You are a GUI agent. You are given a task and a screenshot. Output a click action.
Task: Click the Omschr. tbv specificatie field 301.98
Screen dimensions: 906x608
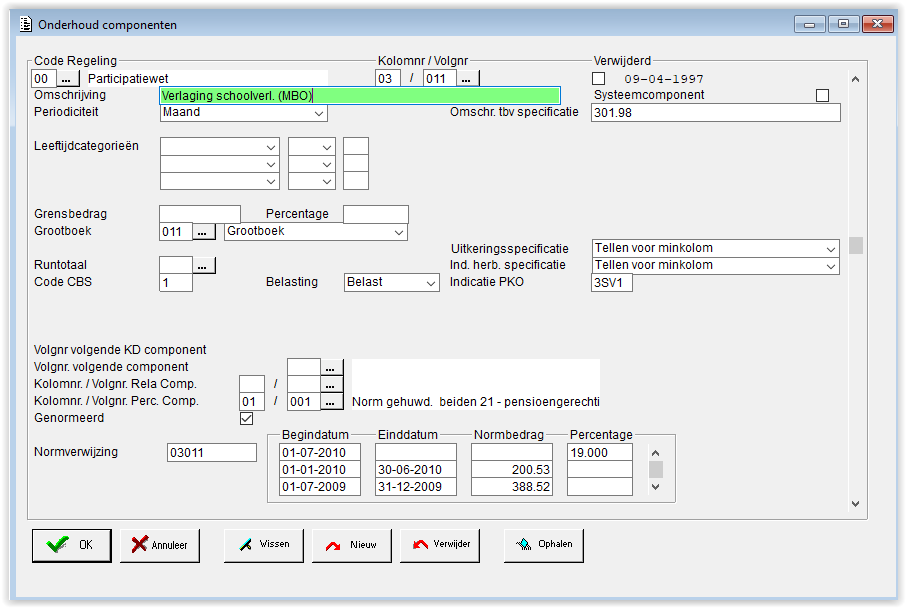pyautogui.click(x=716, y=113)
